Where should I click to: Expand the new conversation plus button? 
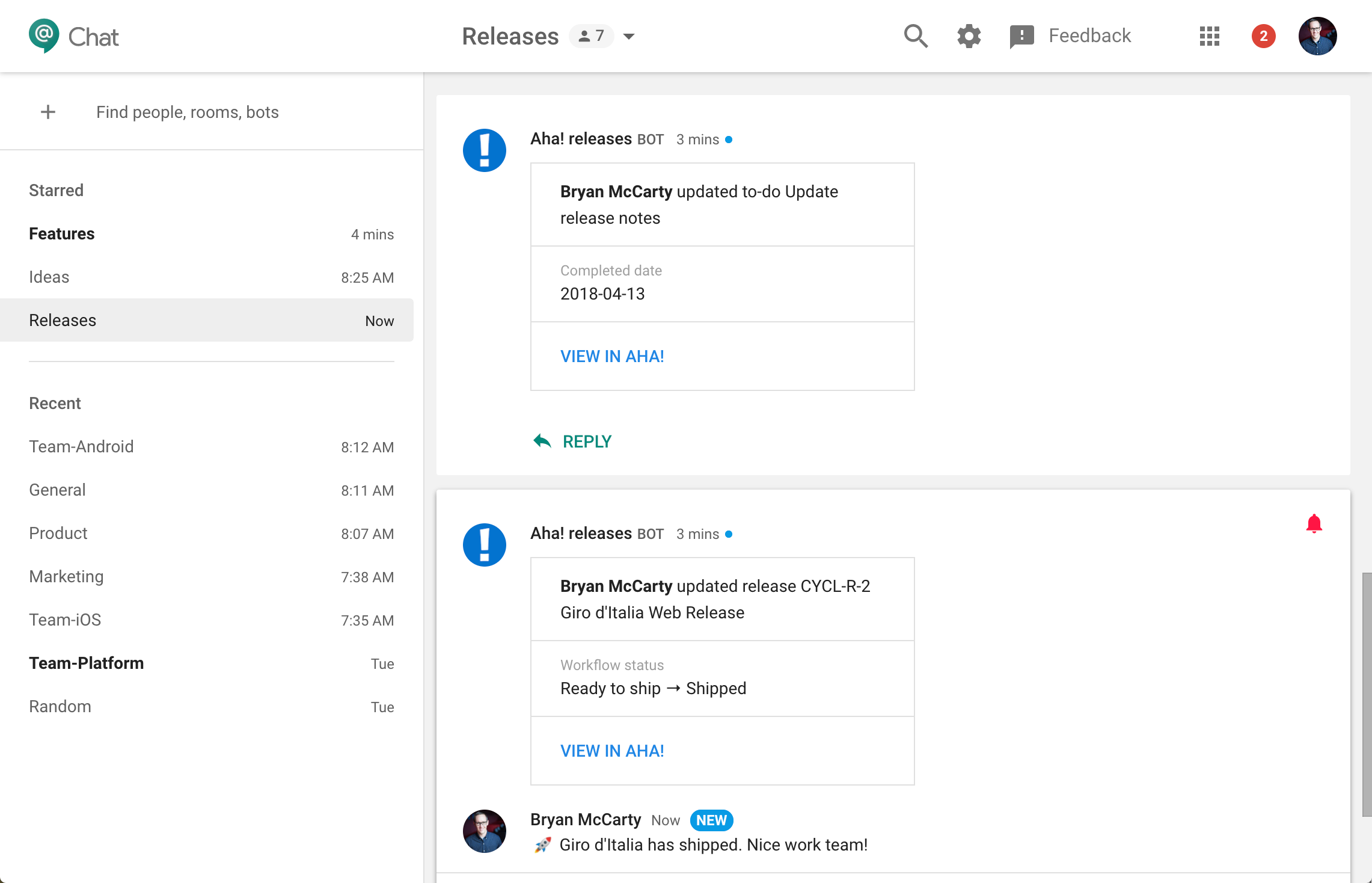click(47, 112)
